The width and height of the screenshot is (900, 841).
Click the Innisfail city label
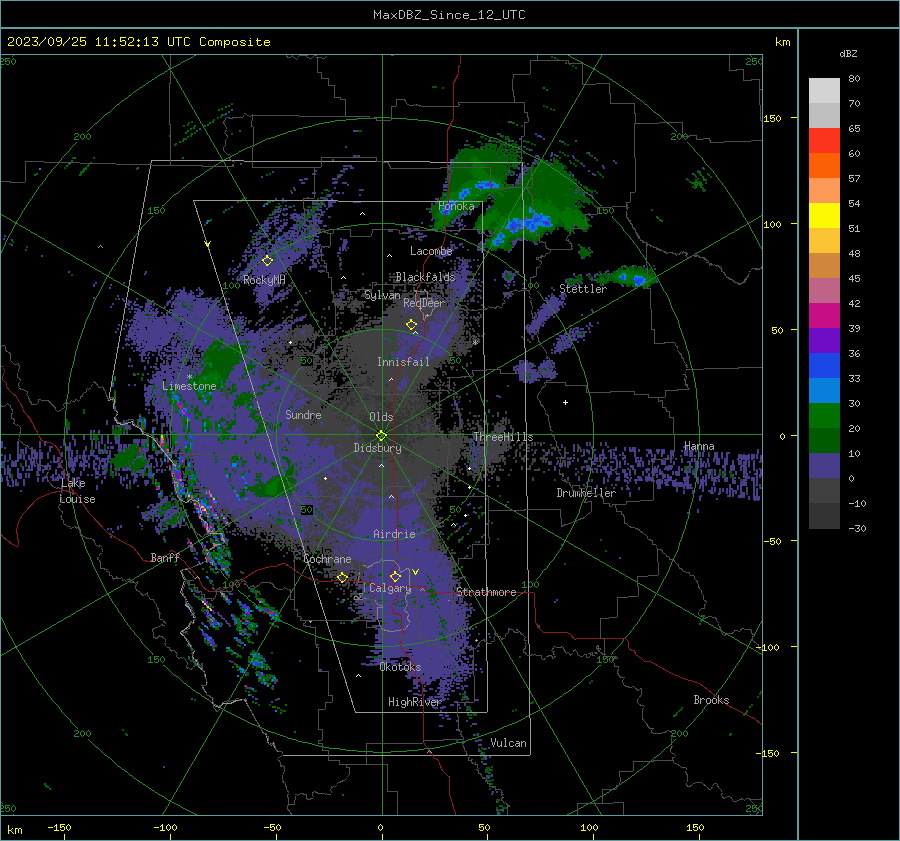pyautogui.click(x=403, y=362)
